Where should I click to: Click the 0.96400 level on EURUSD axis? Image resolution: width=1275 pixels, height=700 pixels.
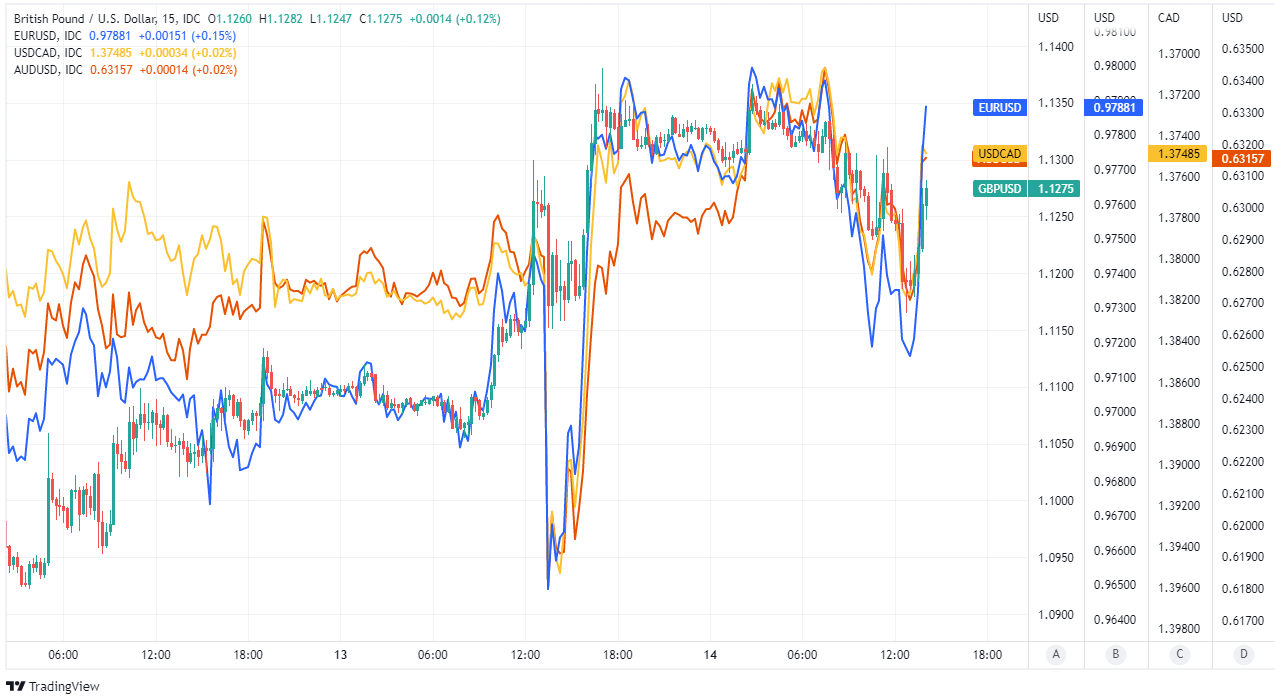[1115, 620]
